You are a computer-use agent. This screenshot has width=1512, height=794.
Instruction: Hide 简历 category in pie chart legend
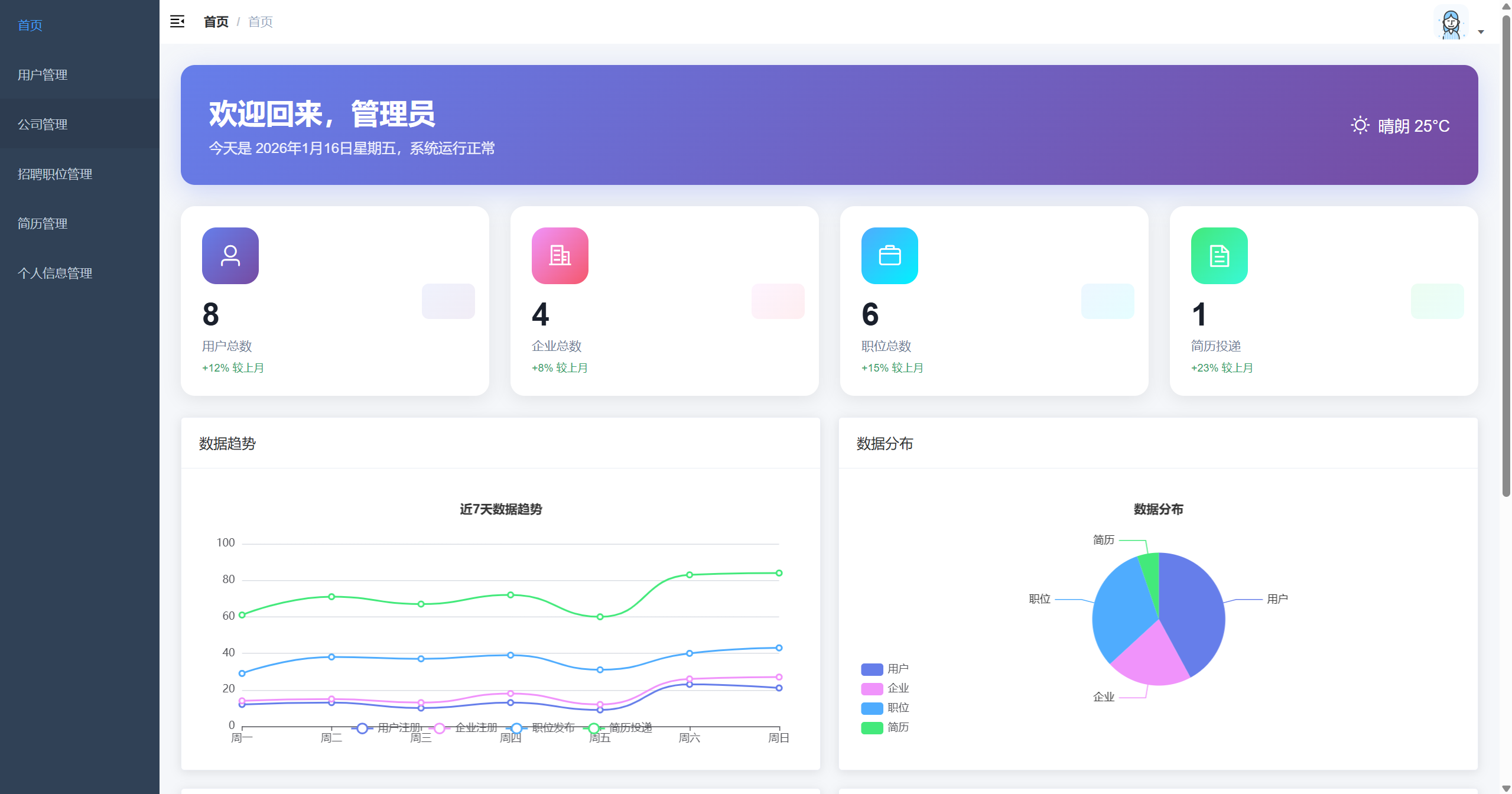coord(898,727)
